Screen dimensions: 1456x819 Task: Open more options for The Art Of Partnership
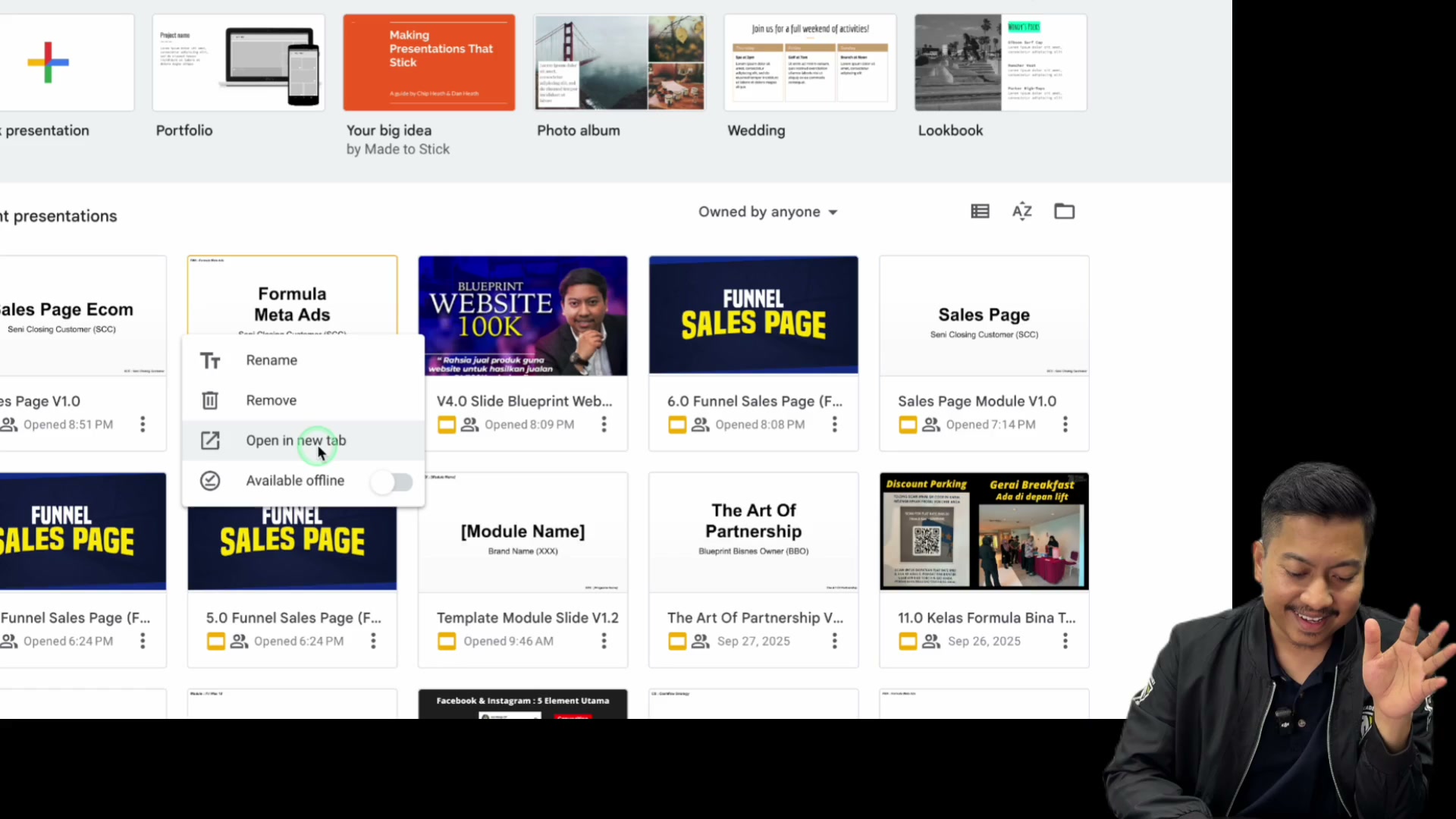click(x=834, y=642)
